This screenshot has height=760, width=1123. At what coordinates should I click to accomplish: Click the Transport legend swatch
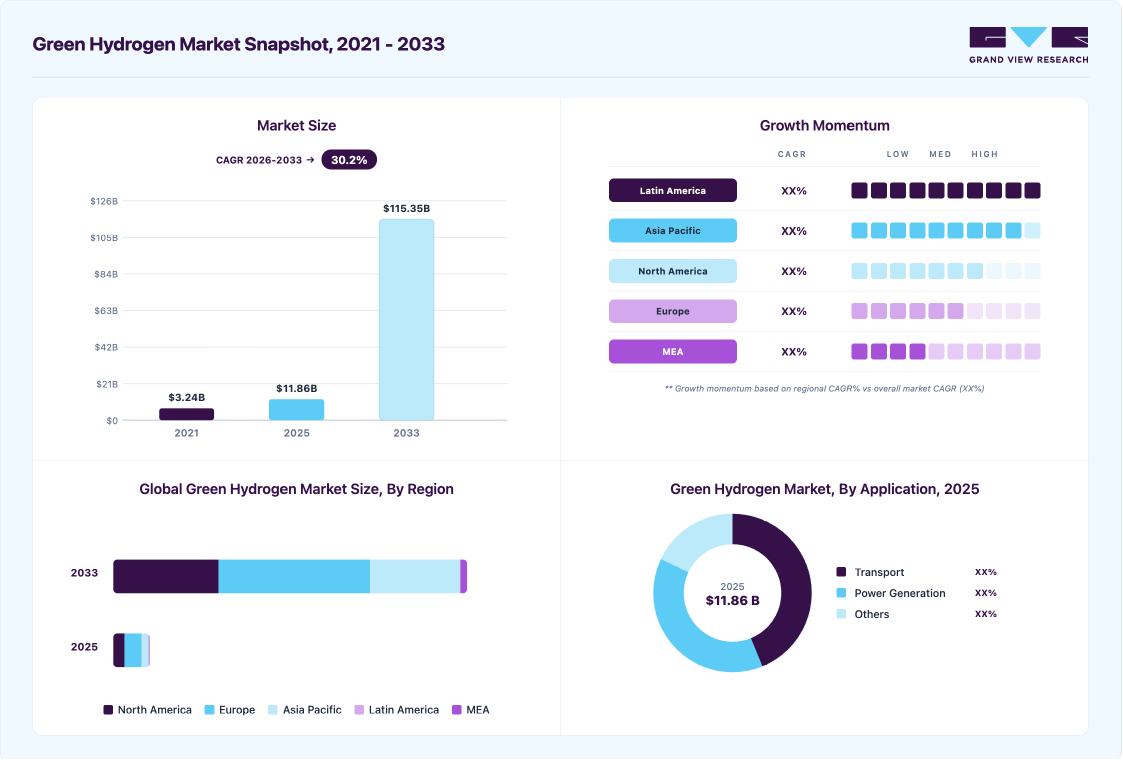[x=842, y=572]
